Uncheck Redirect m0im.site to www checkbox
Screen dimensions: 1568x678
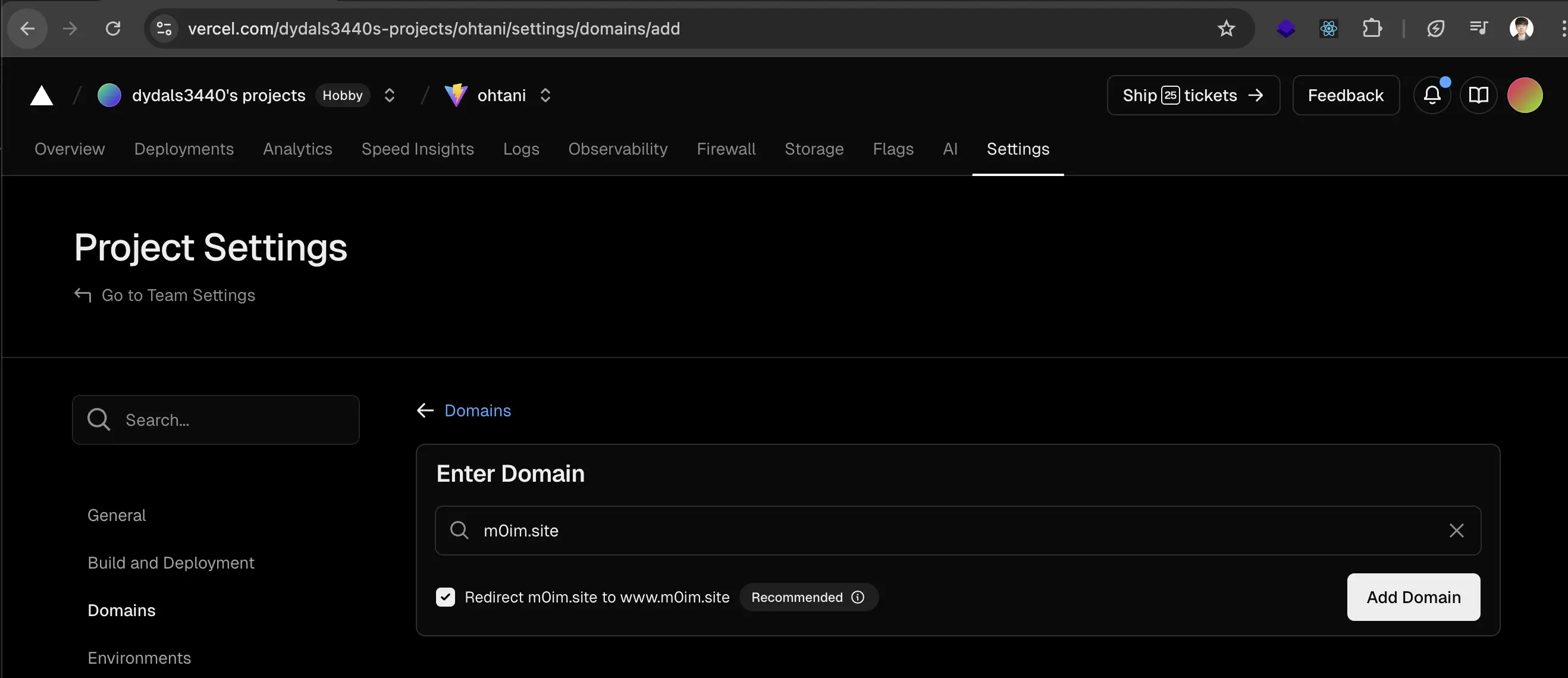446,597
